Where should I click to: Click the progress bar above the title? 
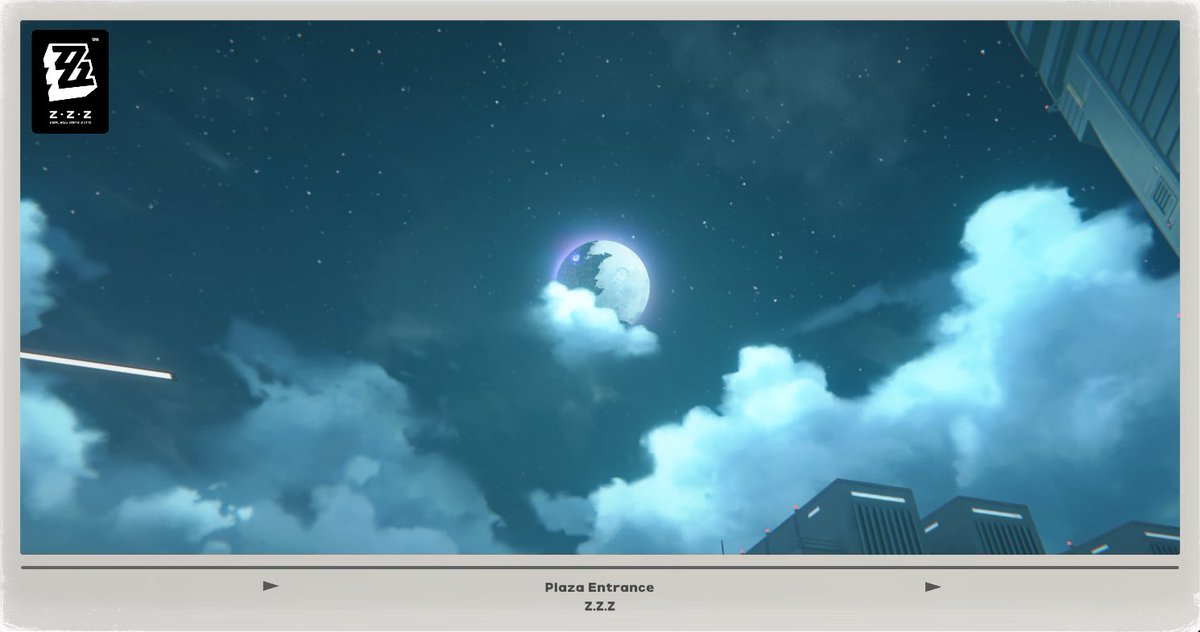pyautogui.click(x=600, y=568)
